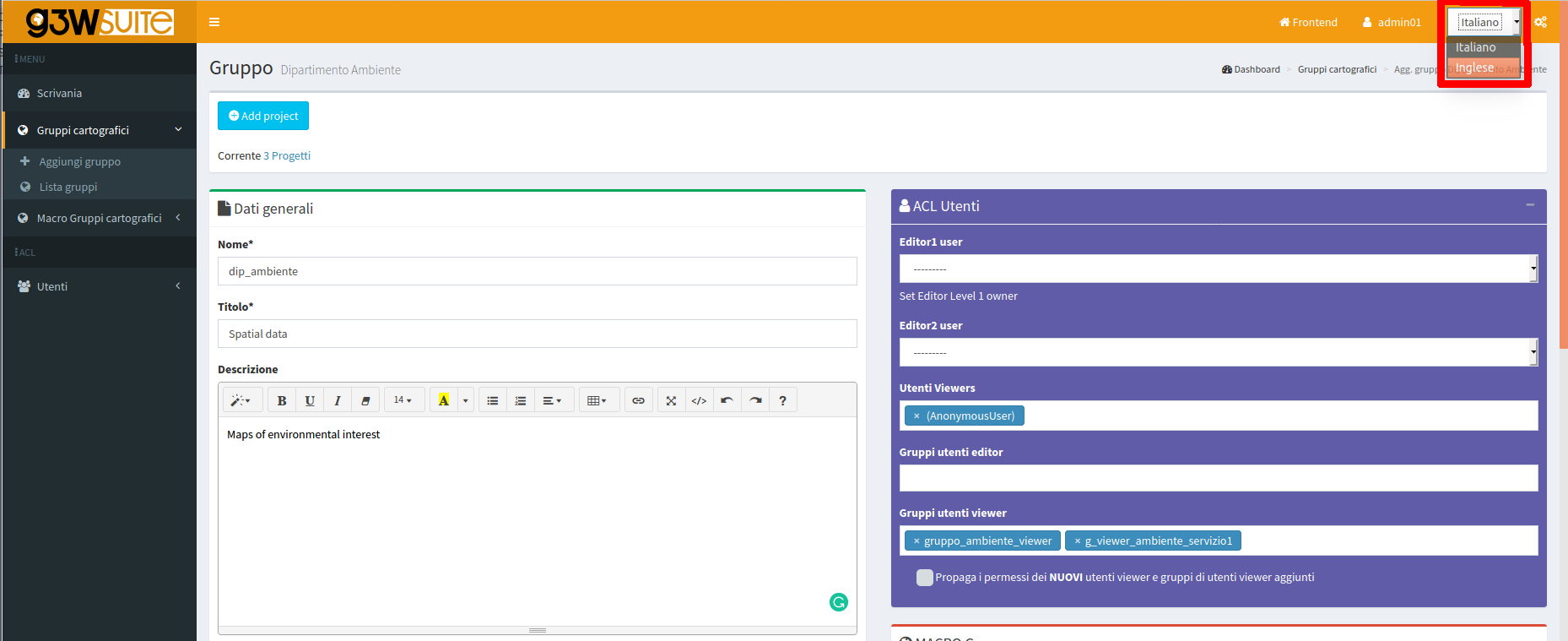This screenshot has height=641, width=1568.
Task: Open the insert table dropdown
Action: [598, 400]
